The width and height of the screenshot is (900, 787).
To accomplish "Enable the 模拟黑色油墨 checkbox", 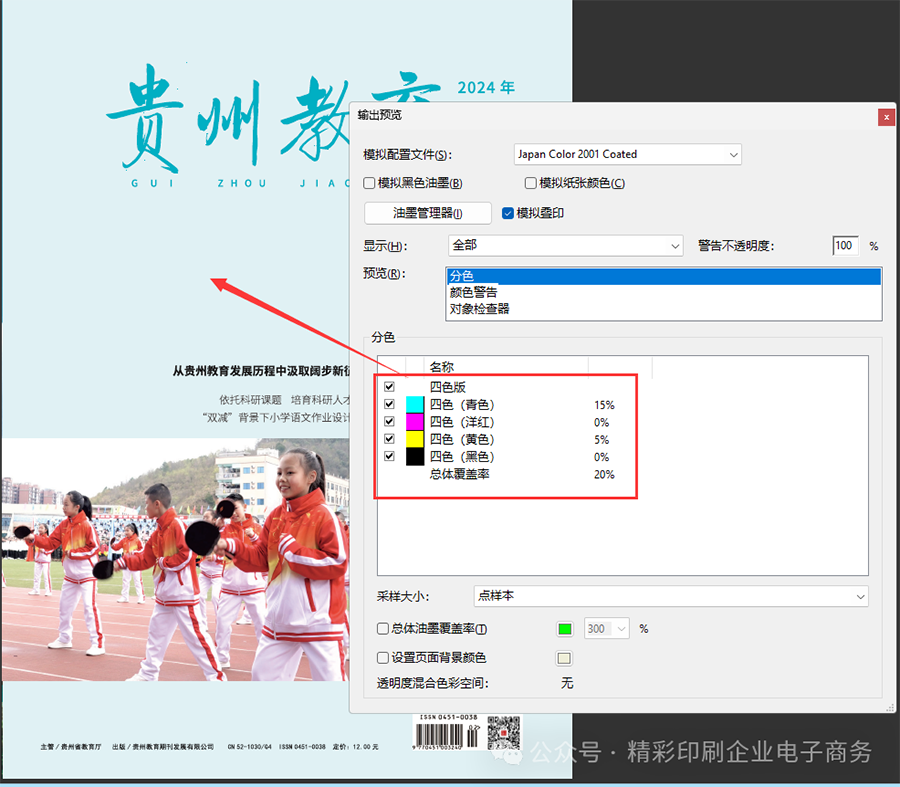I will [370, 183].
